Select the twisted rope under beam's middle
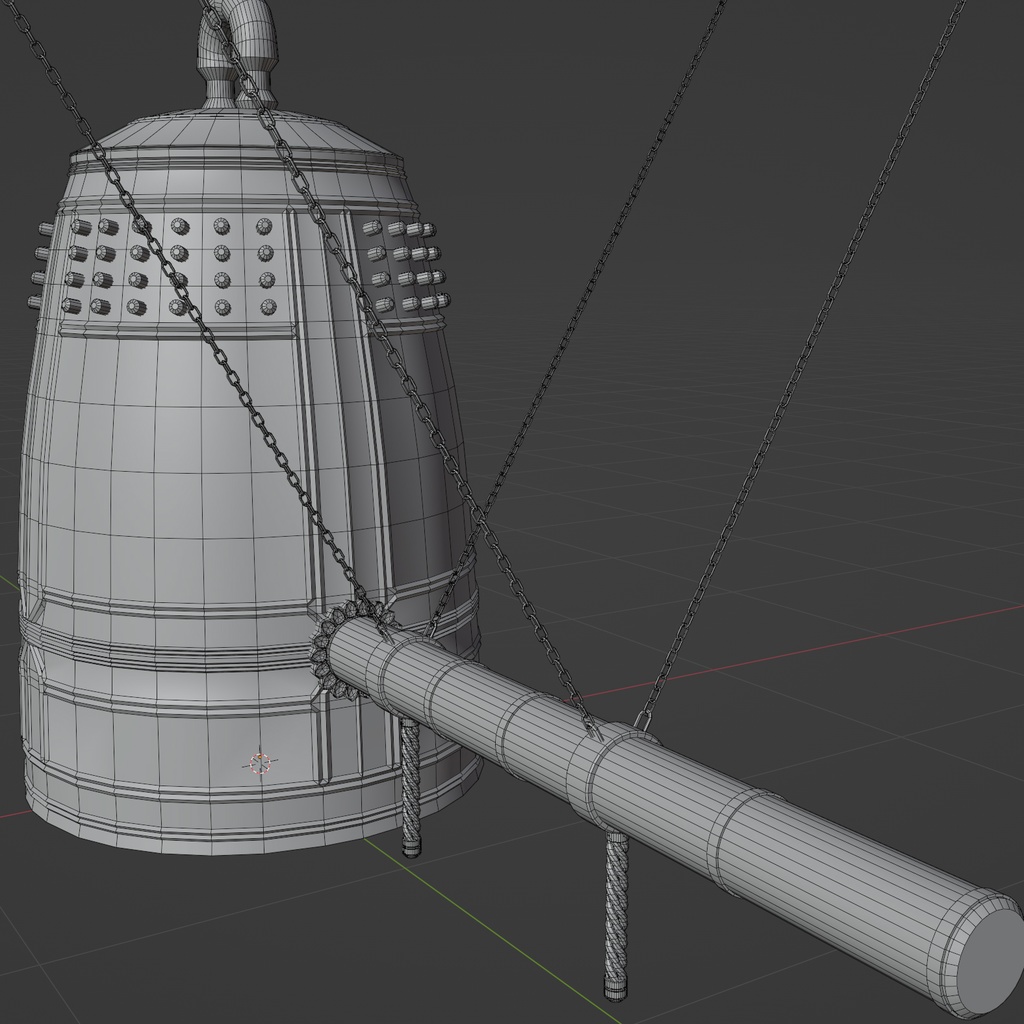The width and height of the screenshot is (1024, 1024). click(616, 916)
